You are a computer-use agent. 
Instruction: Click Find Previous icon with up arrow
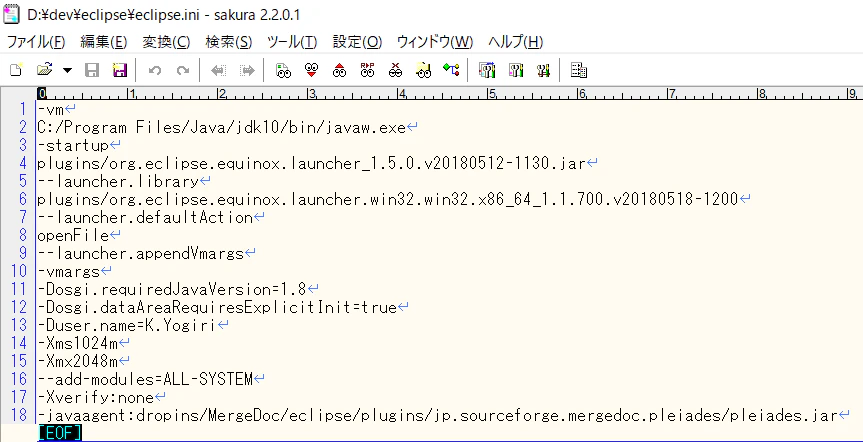[x=340, y=70]
